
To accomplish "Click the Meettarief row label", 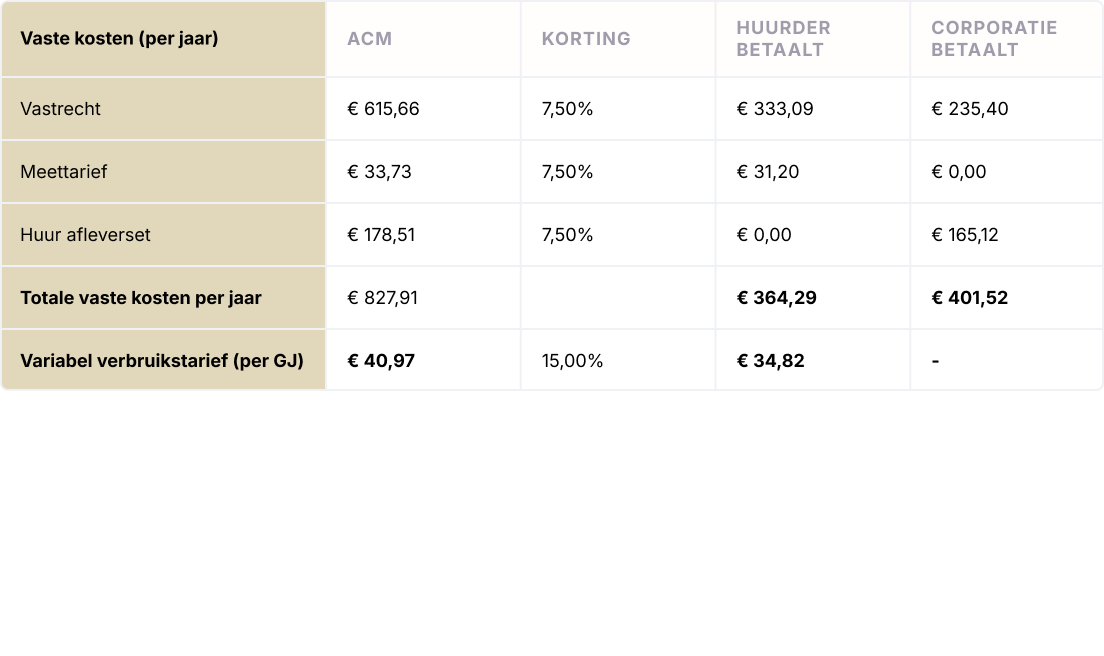I will tap(63, 172).
